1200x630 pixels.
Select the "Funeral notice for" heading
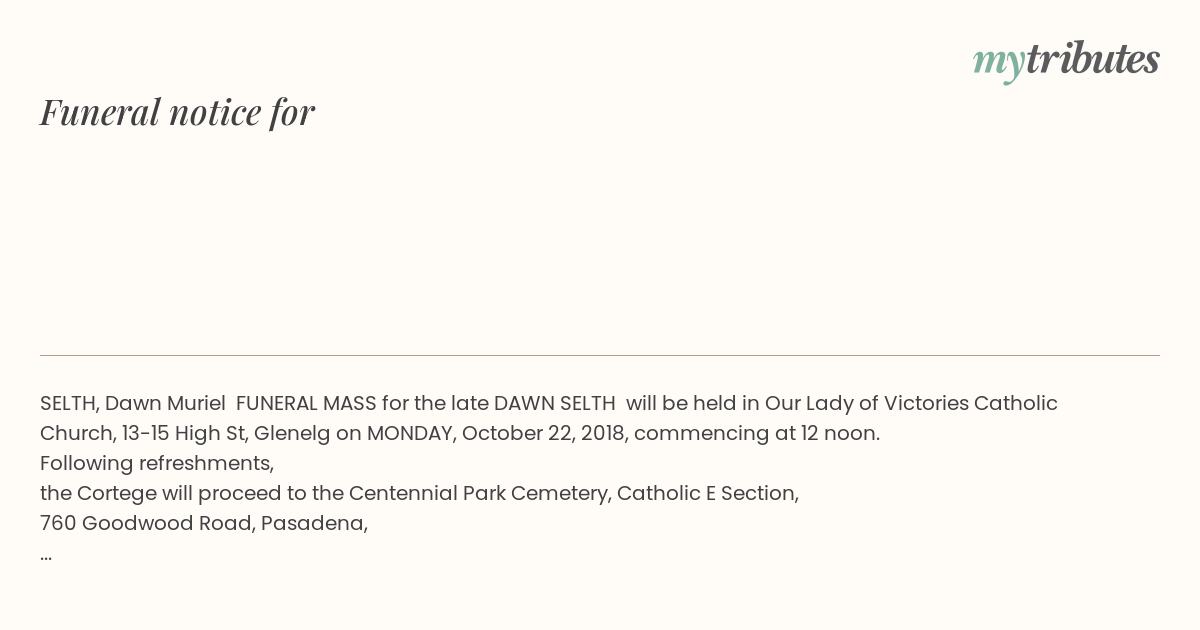(177, 112)
